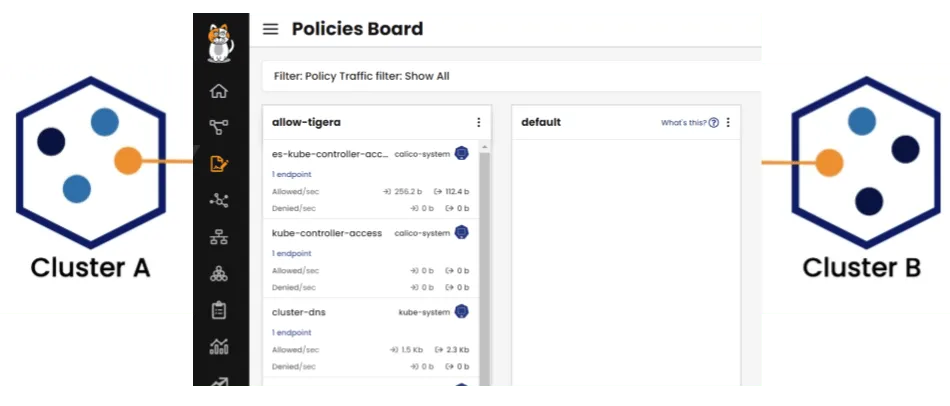This screenshot has height=406, width=950.
Task: Click es-kube-controller-access policy badge icon
Action: 462,153
